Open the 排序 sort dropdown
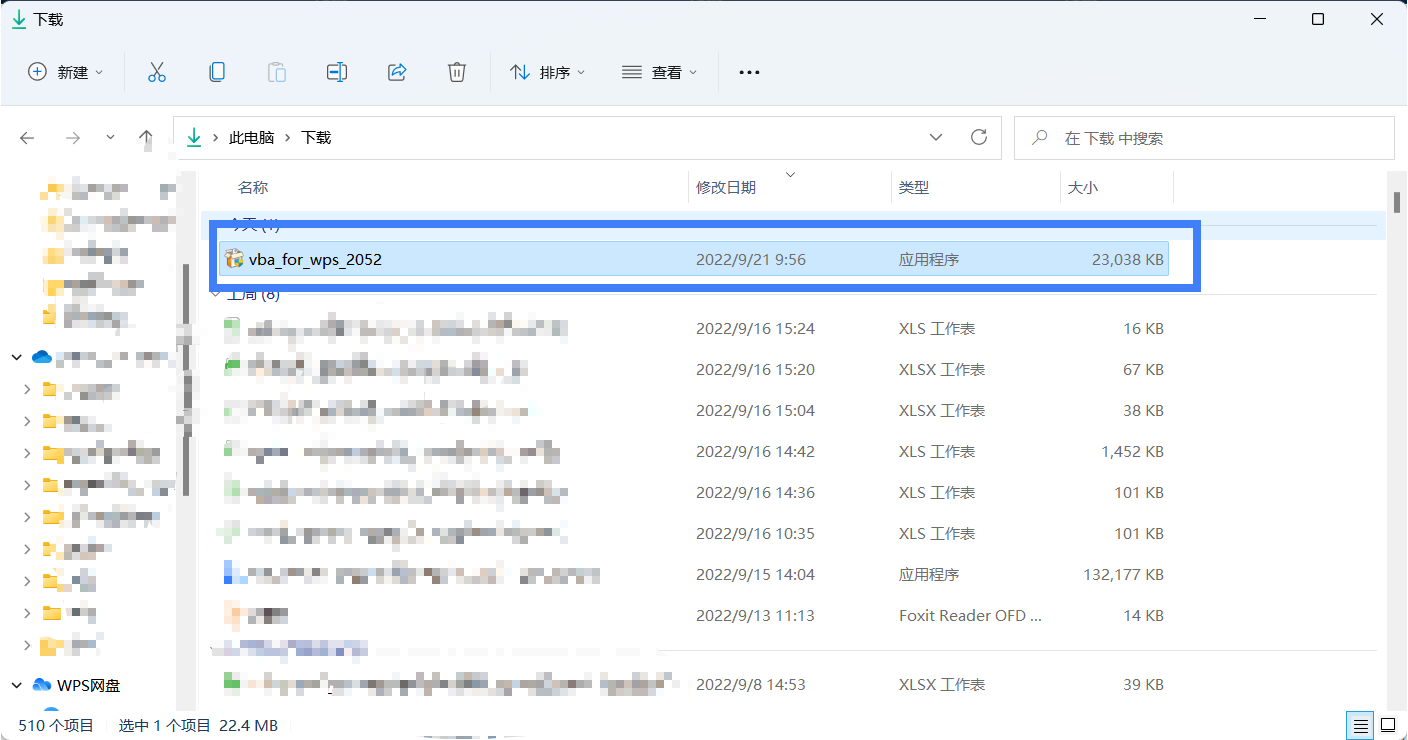Viewport: 1408px width, 740px height. point(547,72)
